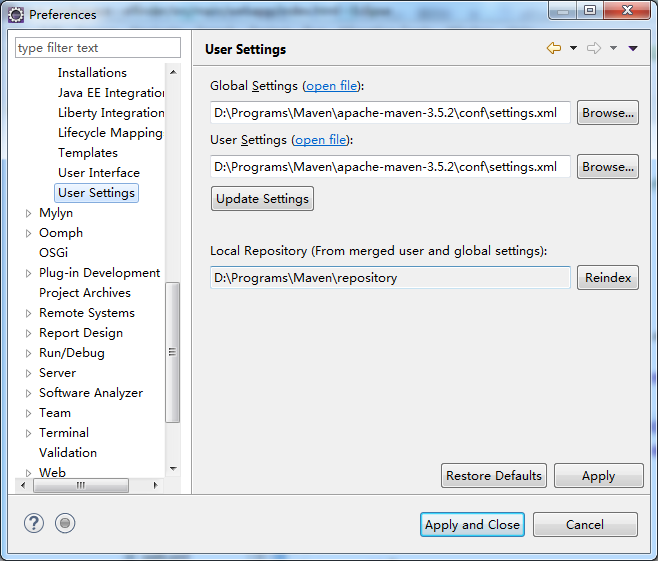
Task: Click the tree vertical scrollbar thumb
Action: (x=172, y=352)
